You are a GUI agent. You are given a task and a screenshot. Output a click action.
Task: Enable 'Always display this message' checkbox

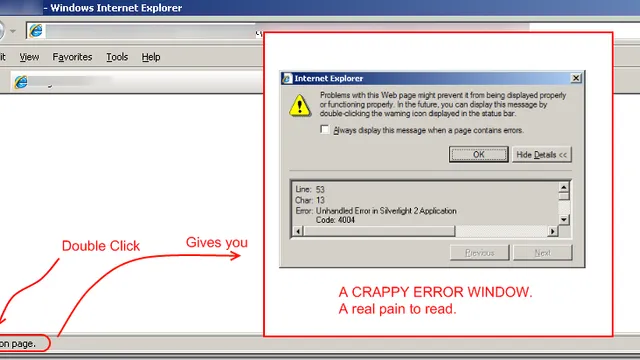[324, 130]
